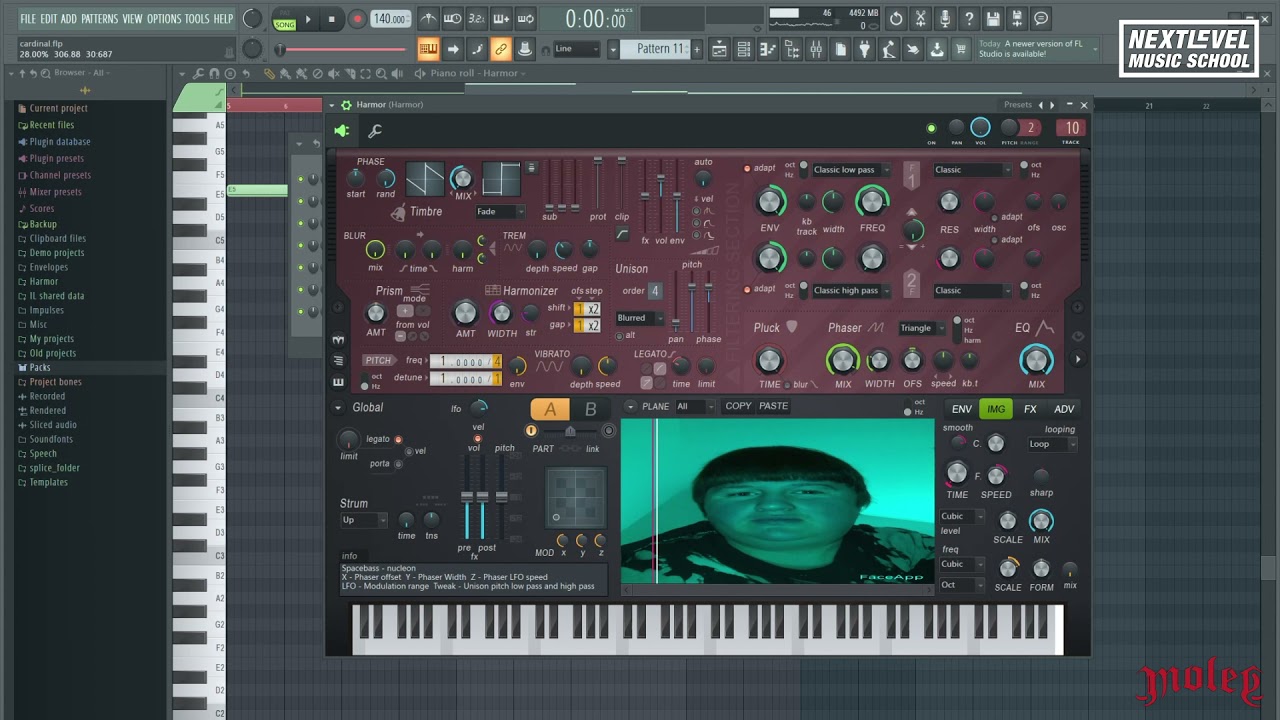Image resolution: width=1280 pixels, height=720 pixels.
Task: Switch to Harmor's ENV tab
Action: (x=961, y=409)
